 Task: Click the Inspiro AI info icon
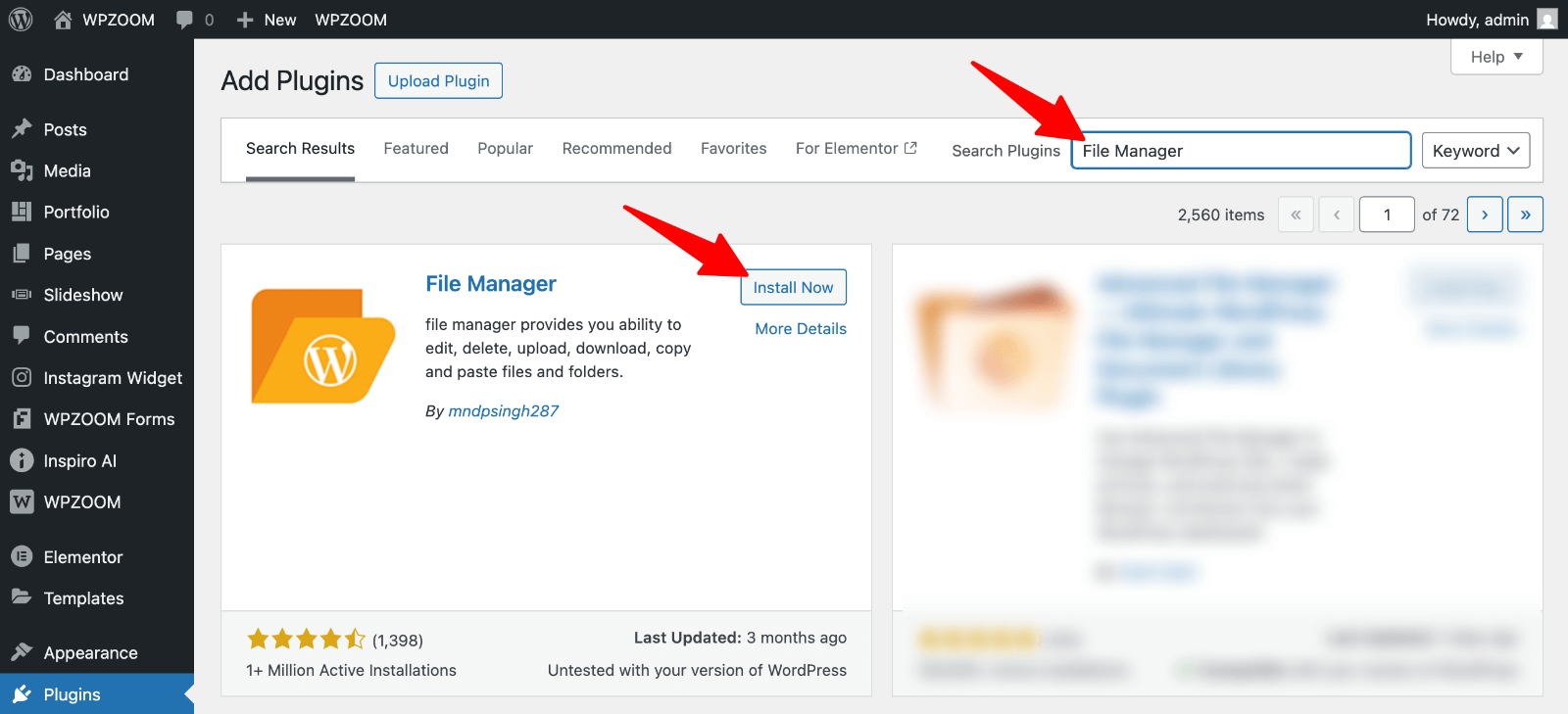(22, 460)
